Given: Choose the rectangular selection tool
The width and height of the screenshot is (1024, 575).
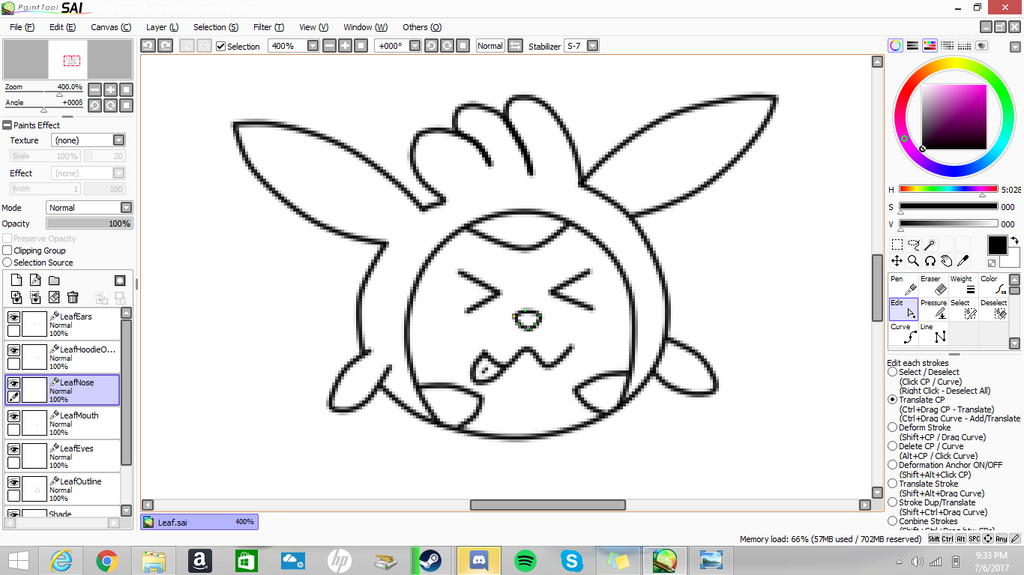Looking at the screenshot, I should tap(897, 244).
